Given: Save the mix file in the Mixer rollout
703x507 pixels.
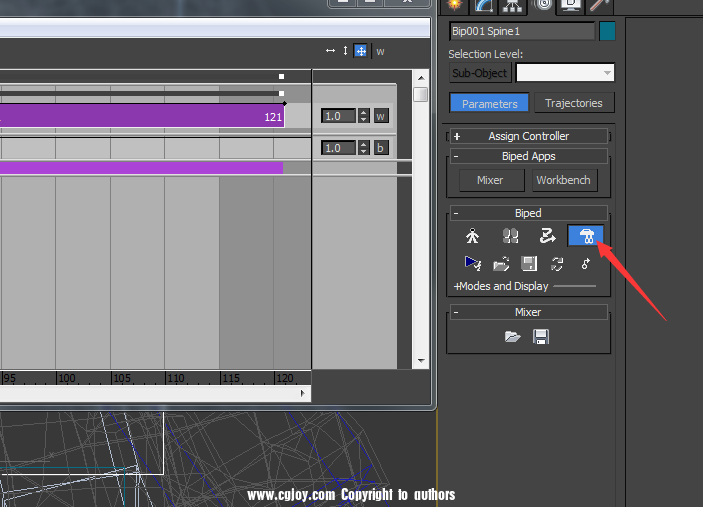Looking at the screenshot, I should point(541,337).
